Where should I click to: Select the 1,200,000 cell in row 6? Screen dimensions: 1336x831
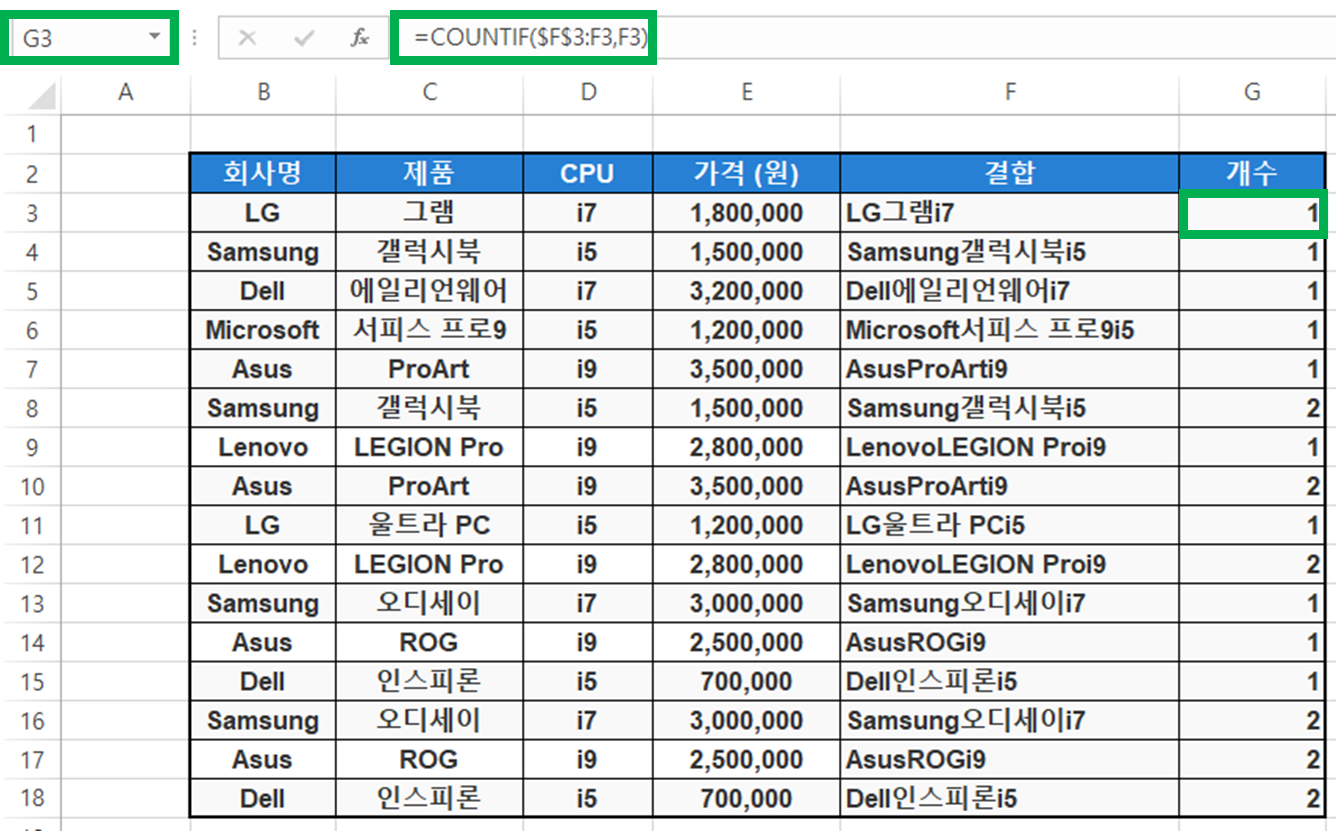click(x=747, y=330)
